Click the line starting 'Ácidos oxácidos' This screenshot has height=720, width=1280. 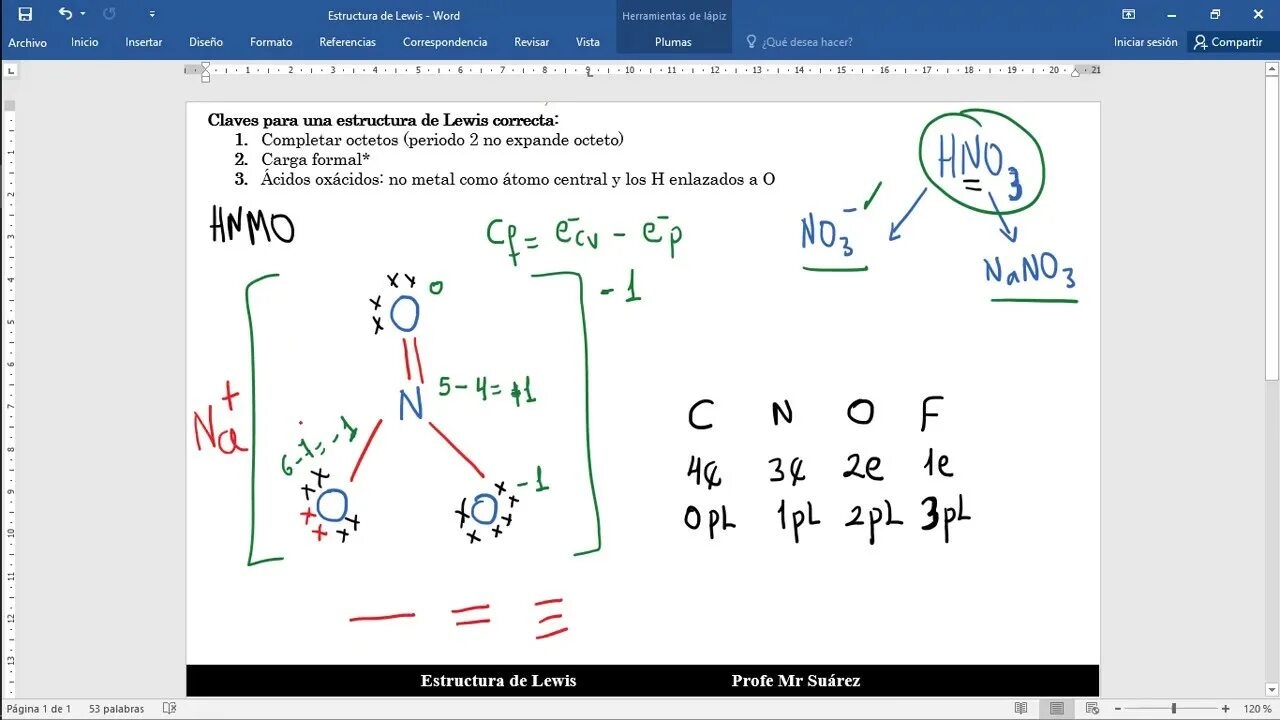click(x=518, y=180)
